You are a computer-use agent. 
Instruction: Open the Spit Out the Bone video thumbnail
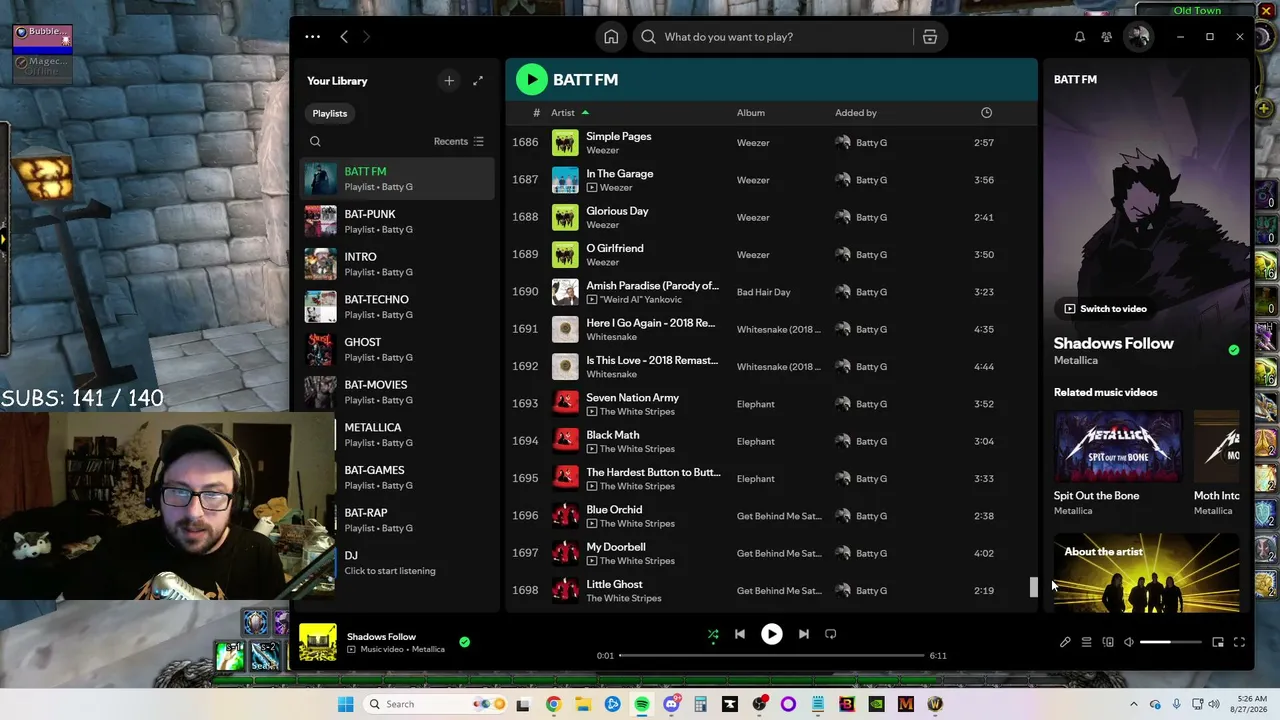click(x=1118, y=446)
